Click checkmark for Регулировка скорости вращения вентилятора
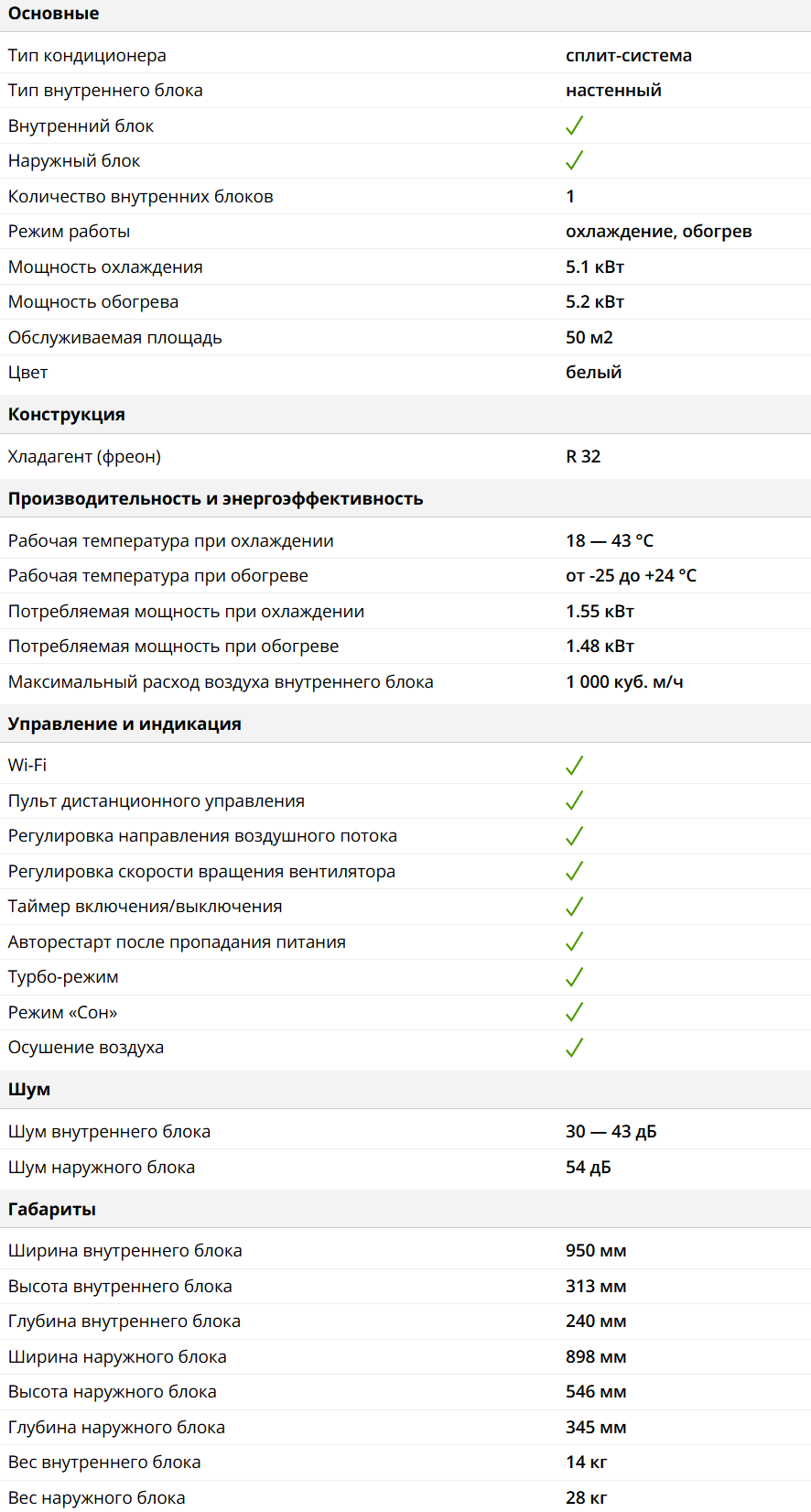The image size is (811, 1512). click(x=574, y=871)
